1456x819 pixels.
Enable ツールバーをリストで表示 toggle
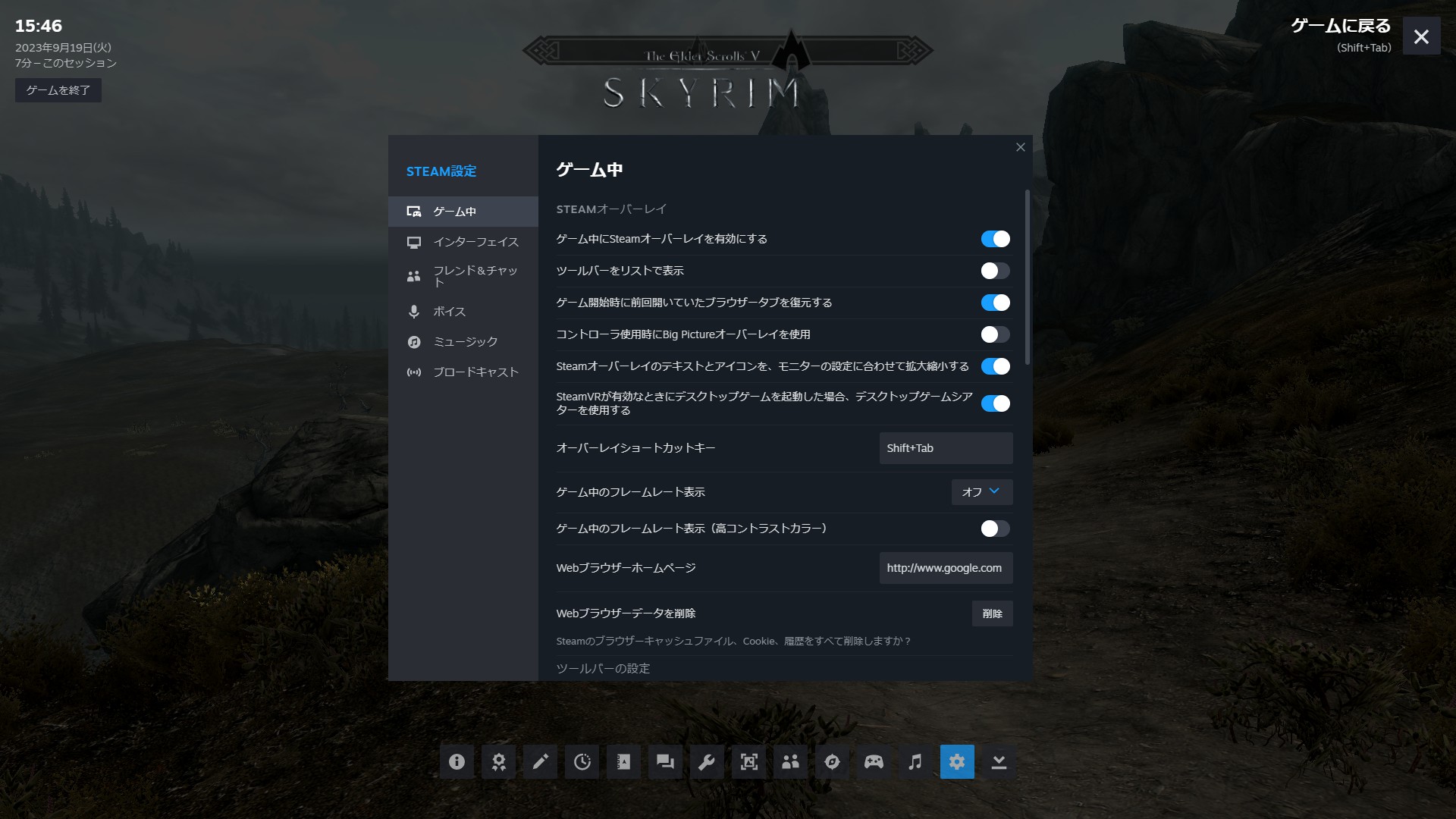(995, 271)
